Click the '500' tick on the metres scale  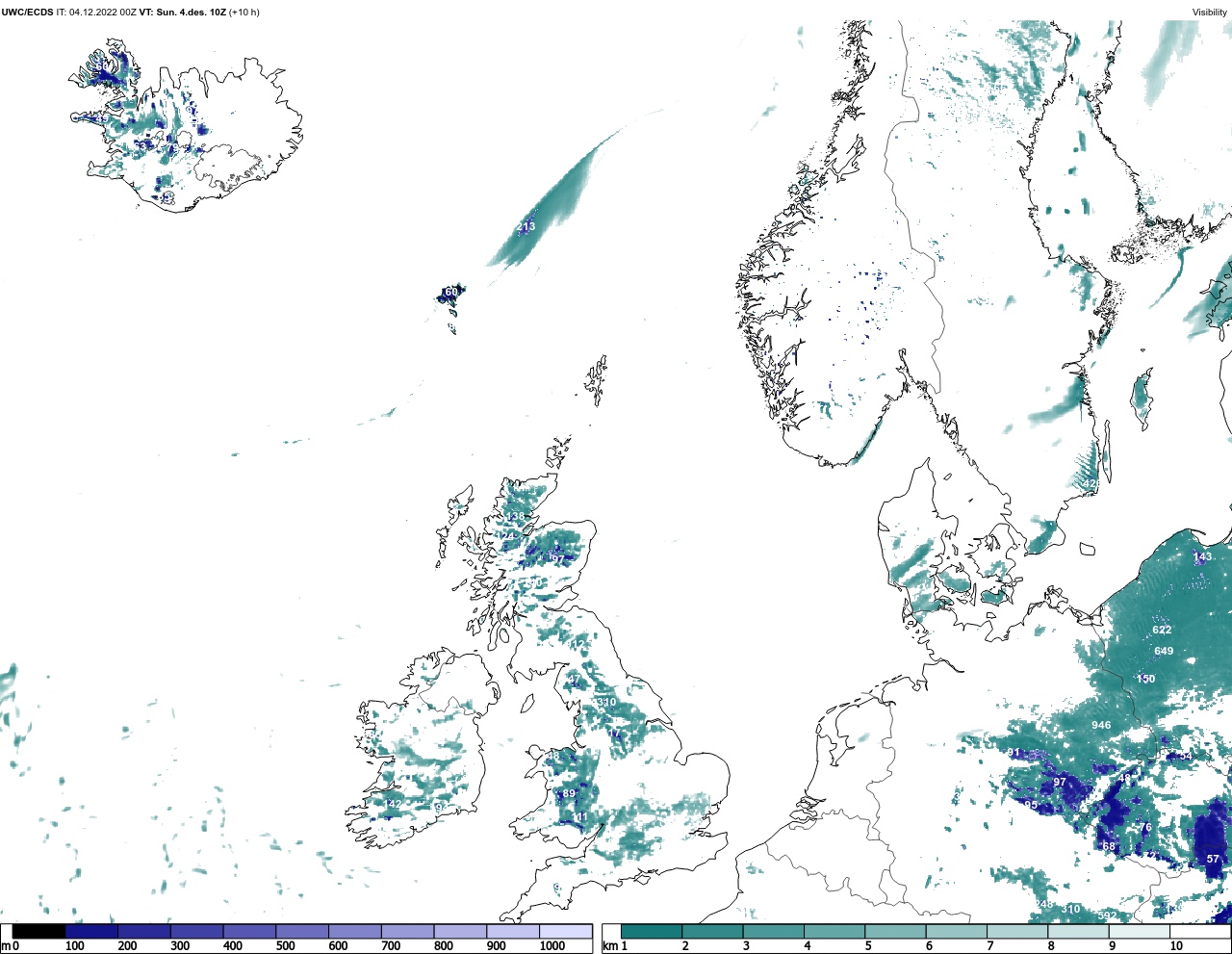[285, 946]
